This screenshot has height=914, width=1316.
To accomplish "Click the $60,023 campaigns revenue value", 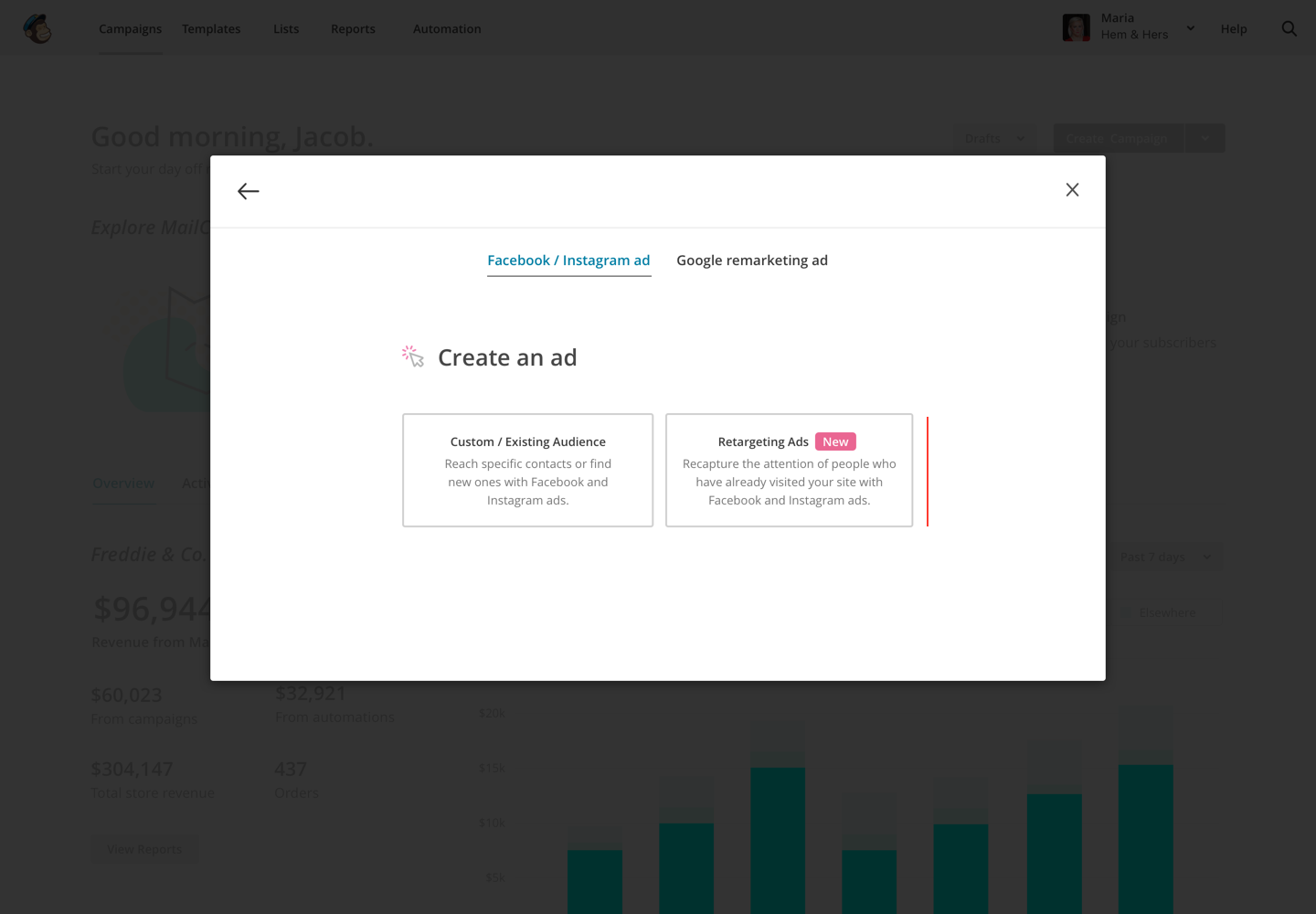I will click(x=126, y=696).
